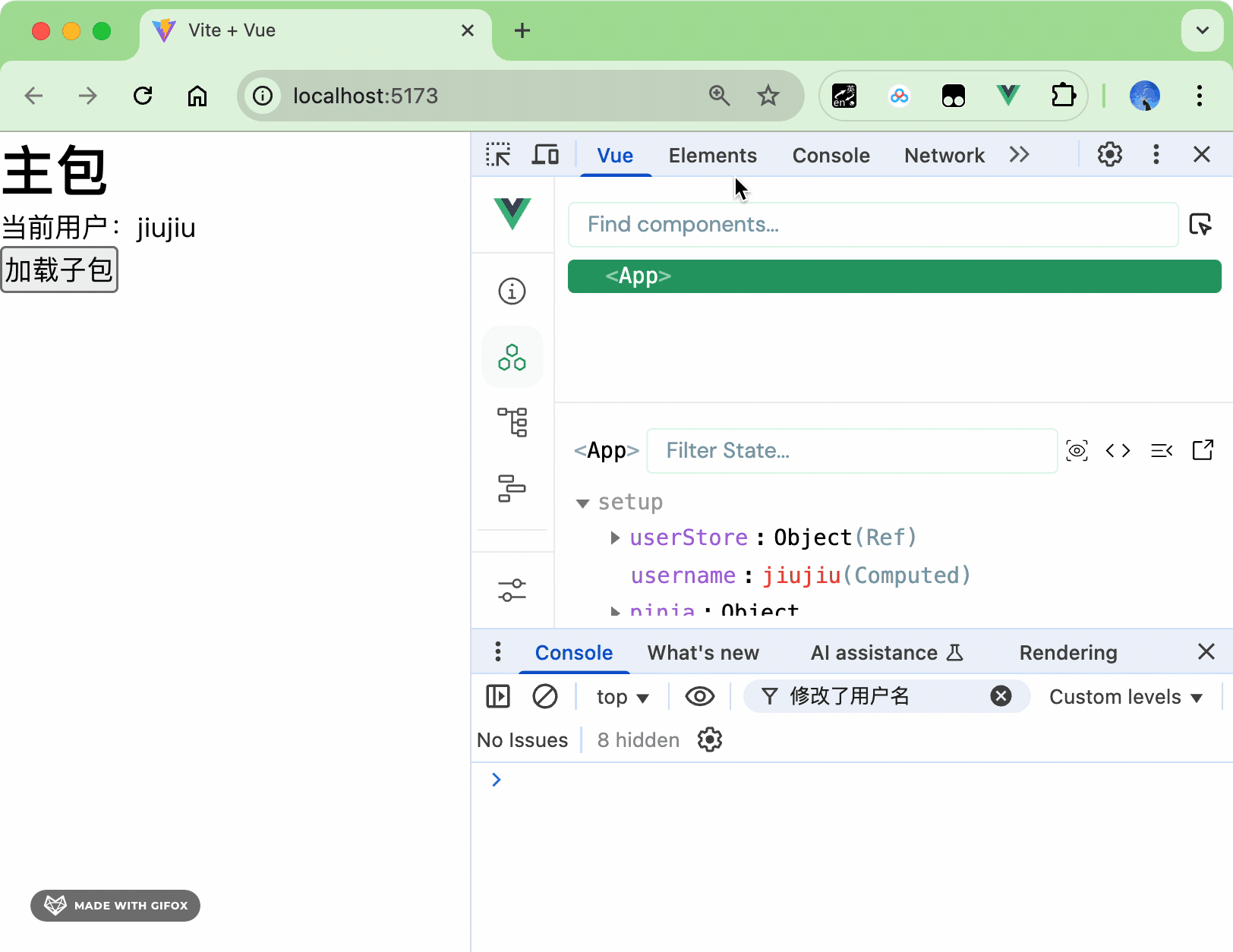Open component in editor icon
1233x952 pixels.
coord(1203,451)
